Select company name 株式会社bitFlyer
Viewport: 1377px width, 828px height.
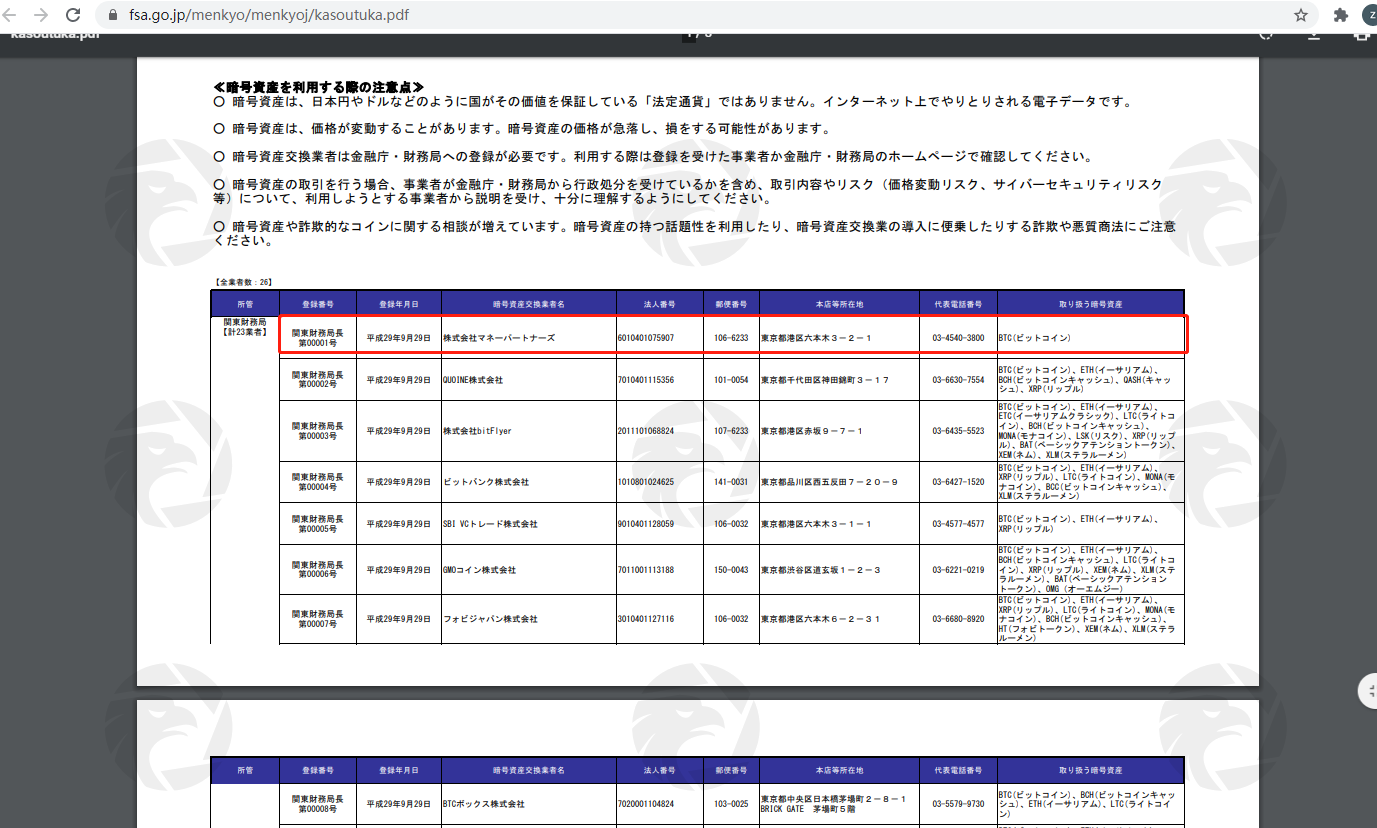click(477, 431)
